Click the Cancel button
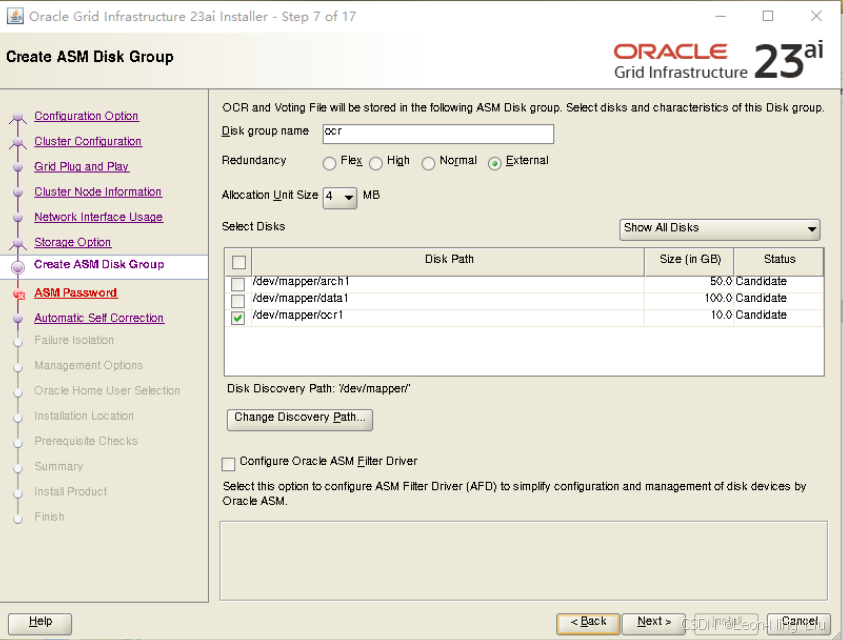The height and width of the screenshot is (640, 843). [799, 623]
